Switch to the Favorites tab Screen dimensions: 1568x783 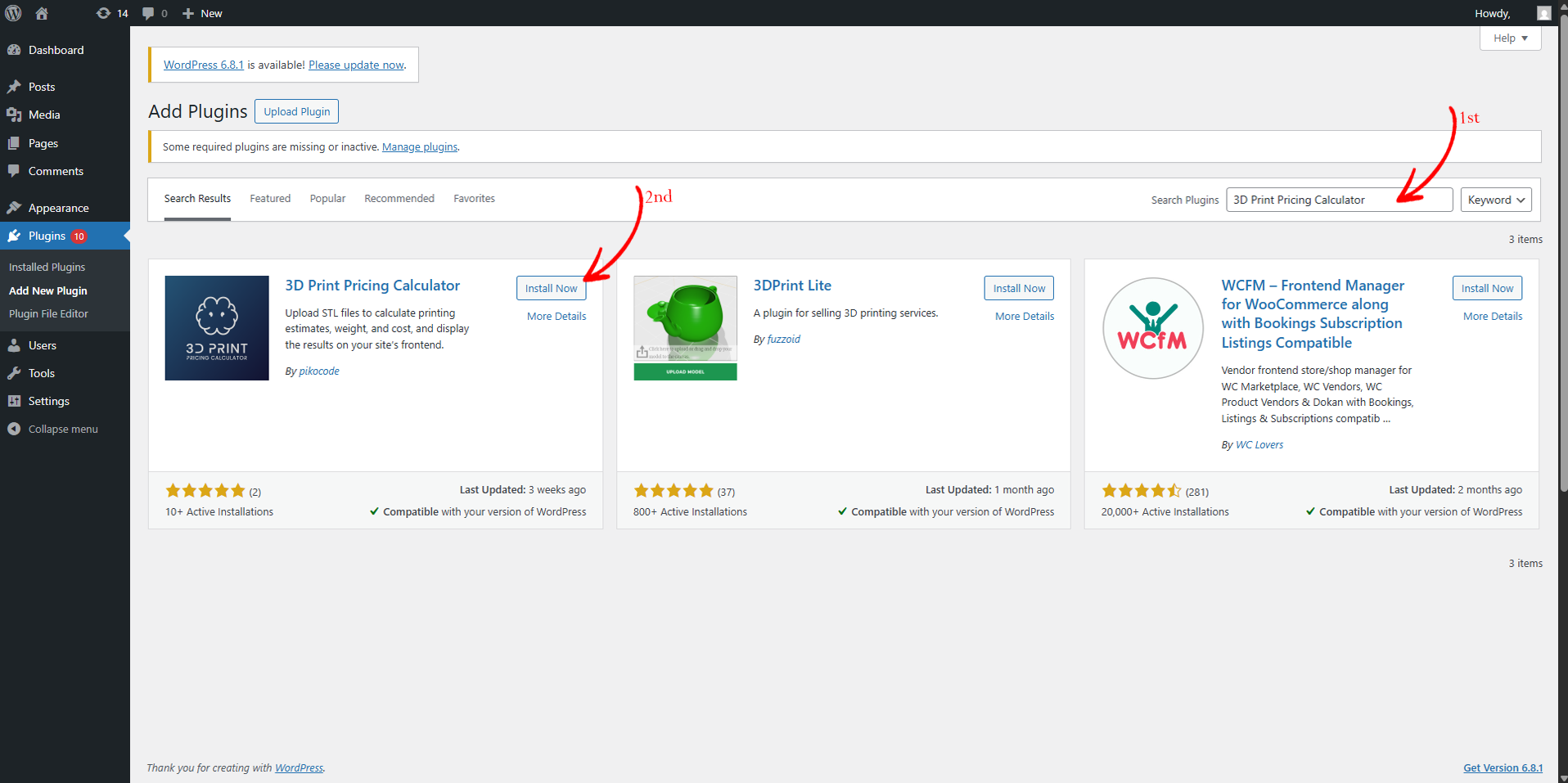[474, 199]
